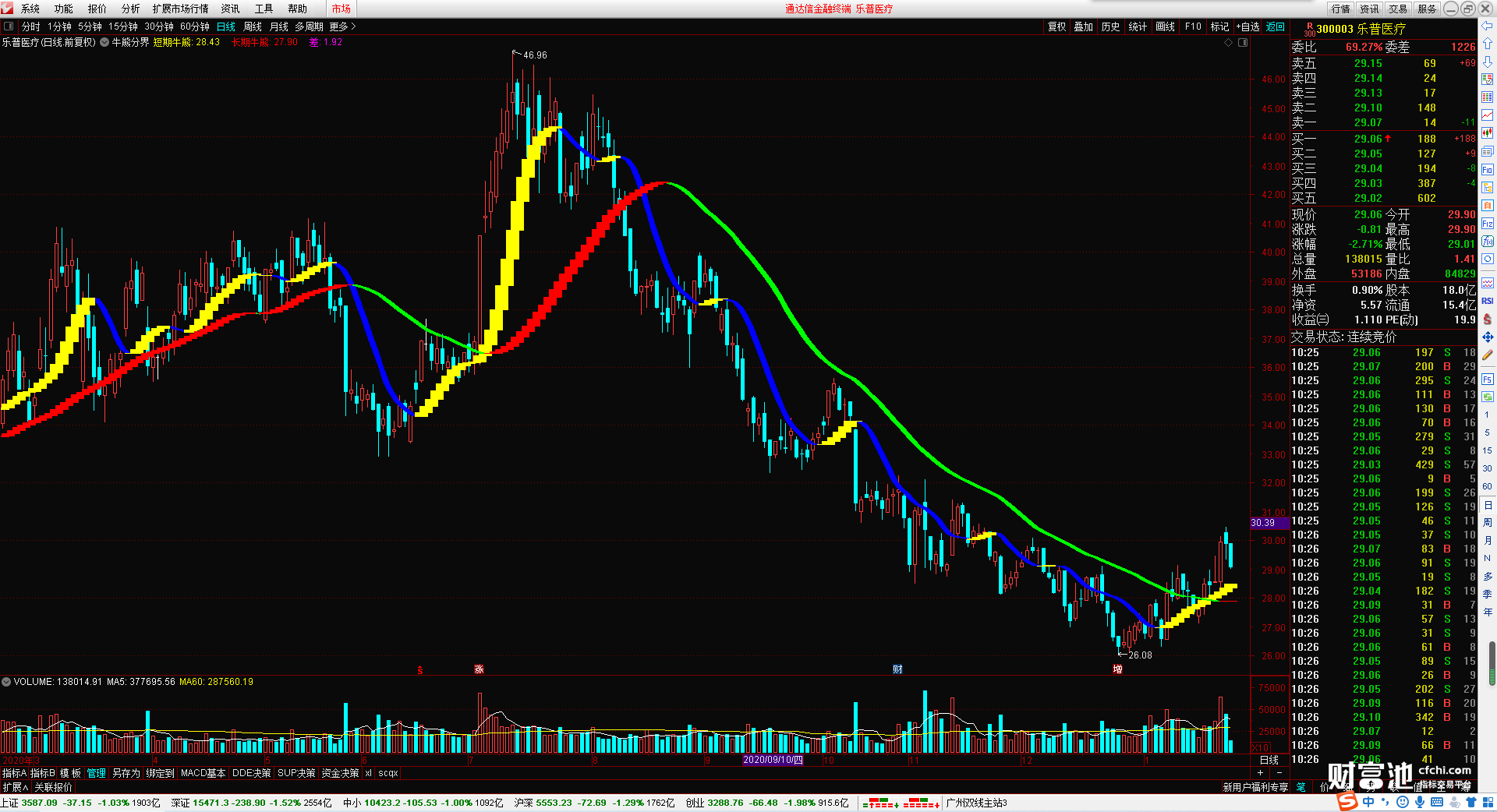Expand the 更多 more timeframes dropdown
The width and height of the screenshot is (1497, 812).
[x=342, y=26]
